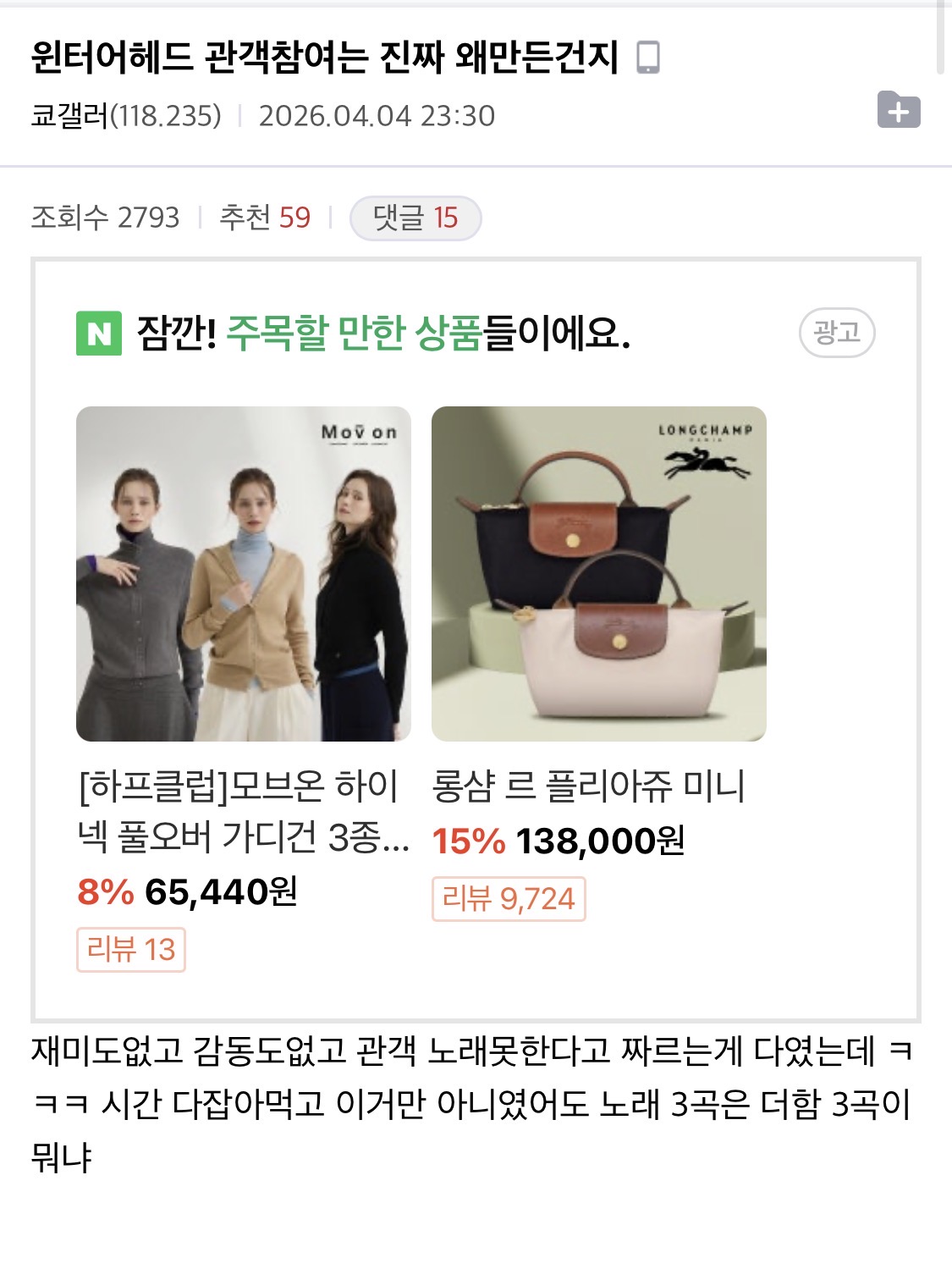The height and width of the screenshot is (1280, 952).
Task: Click the 추천 59 recommendation count
Action: point(265,218)
